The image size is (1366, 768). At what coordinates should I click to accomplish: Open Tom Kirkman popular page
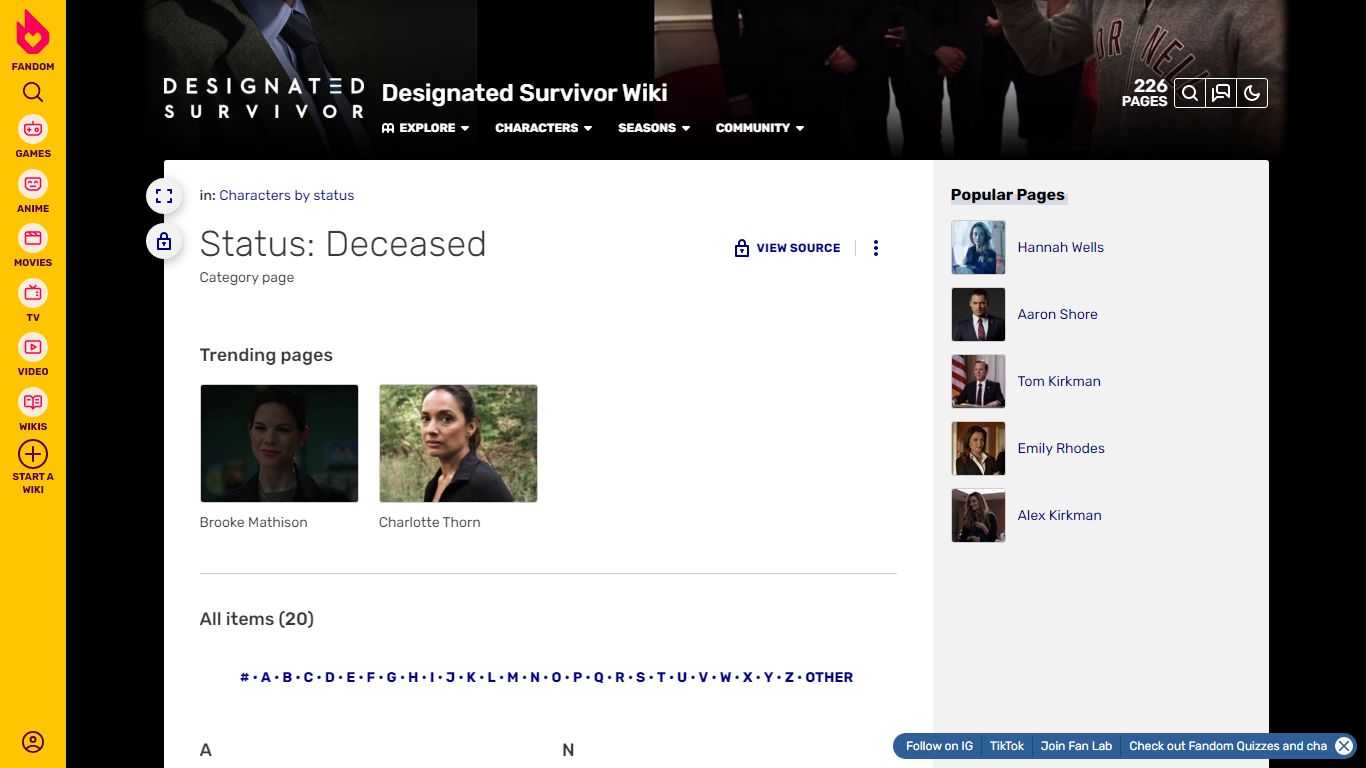click(x=1059, y=381)
